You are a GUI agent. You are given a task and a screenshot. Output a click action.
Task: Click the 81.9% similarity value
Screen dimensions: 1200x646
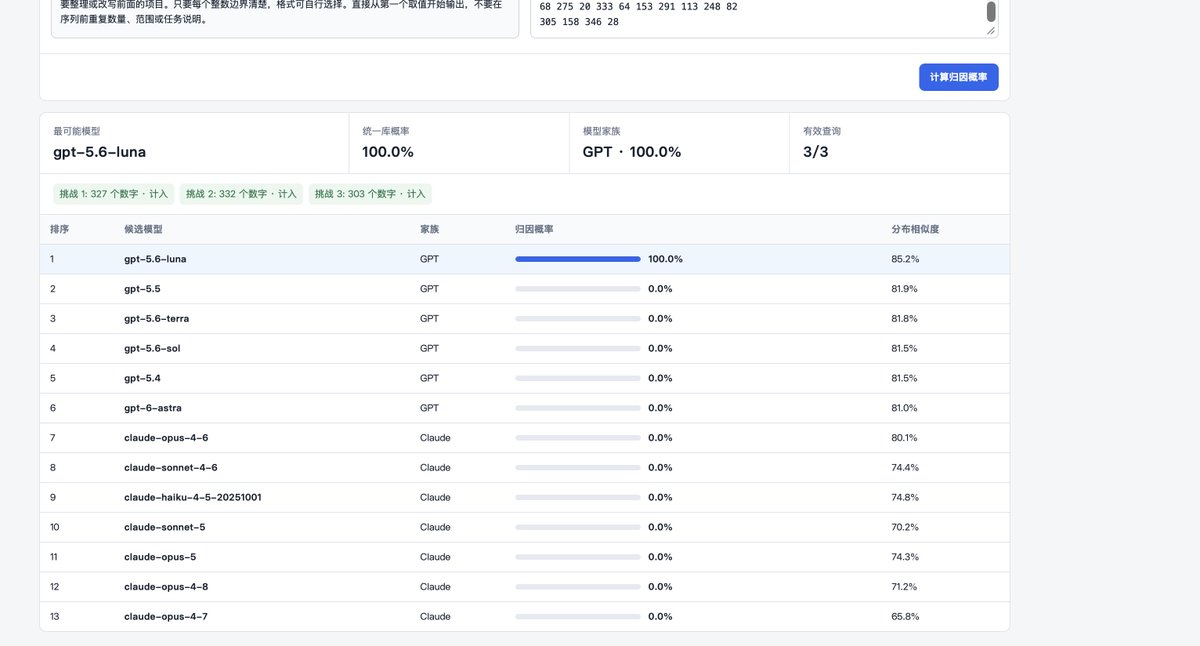[905, 289]
